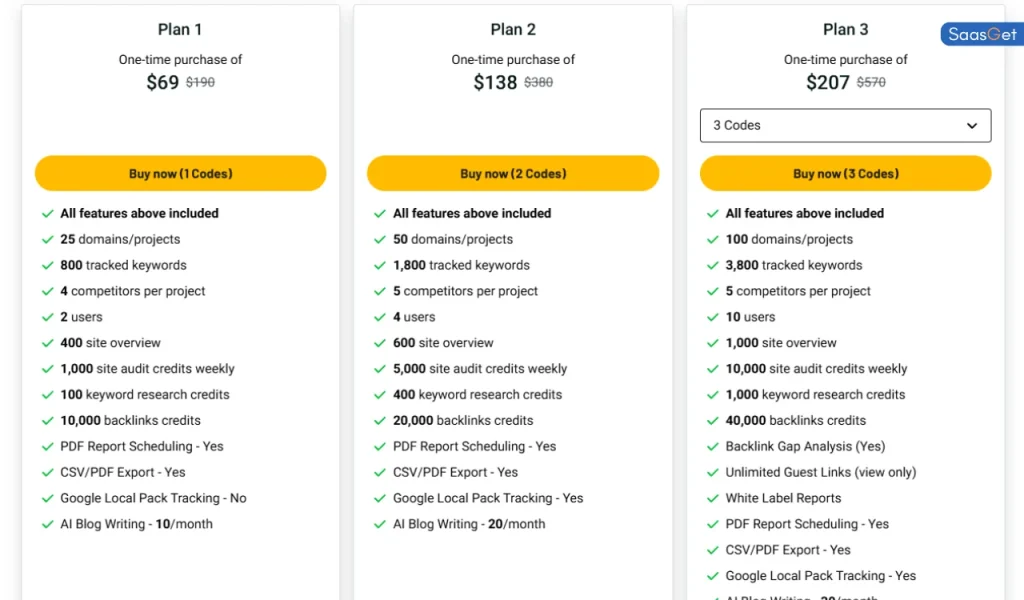The image size is (1024, 600).
Task: Click the checkmark beside 20,000 backlinks credits
Action: click(380, 420)
